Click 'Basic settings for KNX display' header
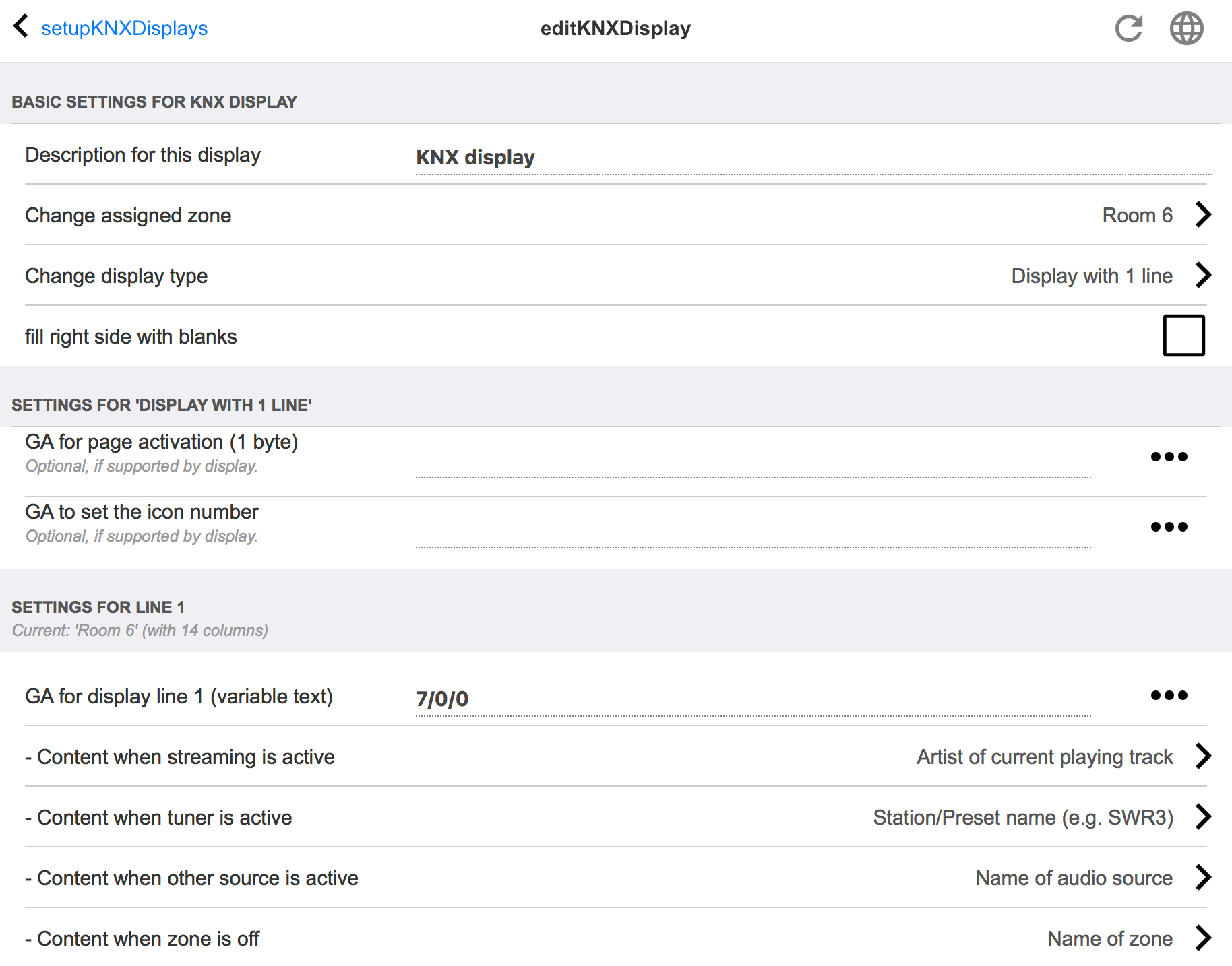The height and width of the screenshot is (966, 1232). click(x=154, y=102)
